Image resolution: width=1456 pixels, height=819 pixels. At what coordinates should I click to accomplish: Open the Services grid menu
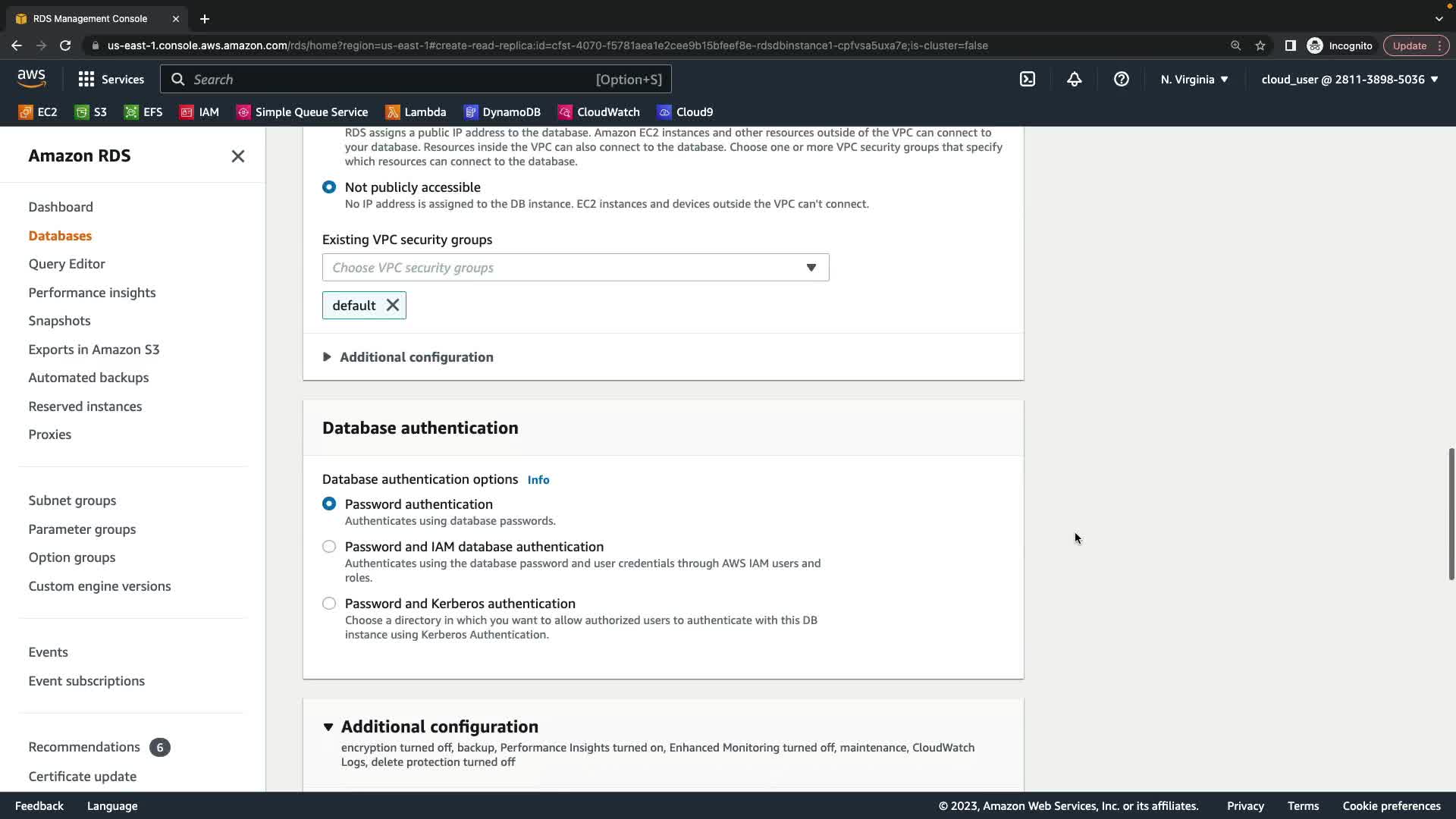pyautogui.click(x=111, y=79)
